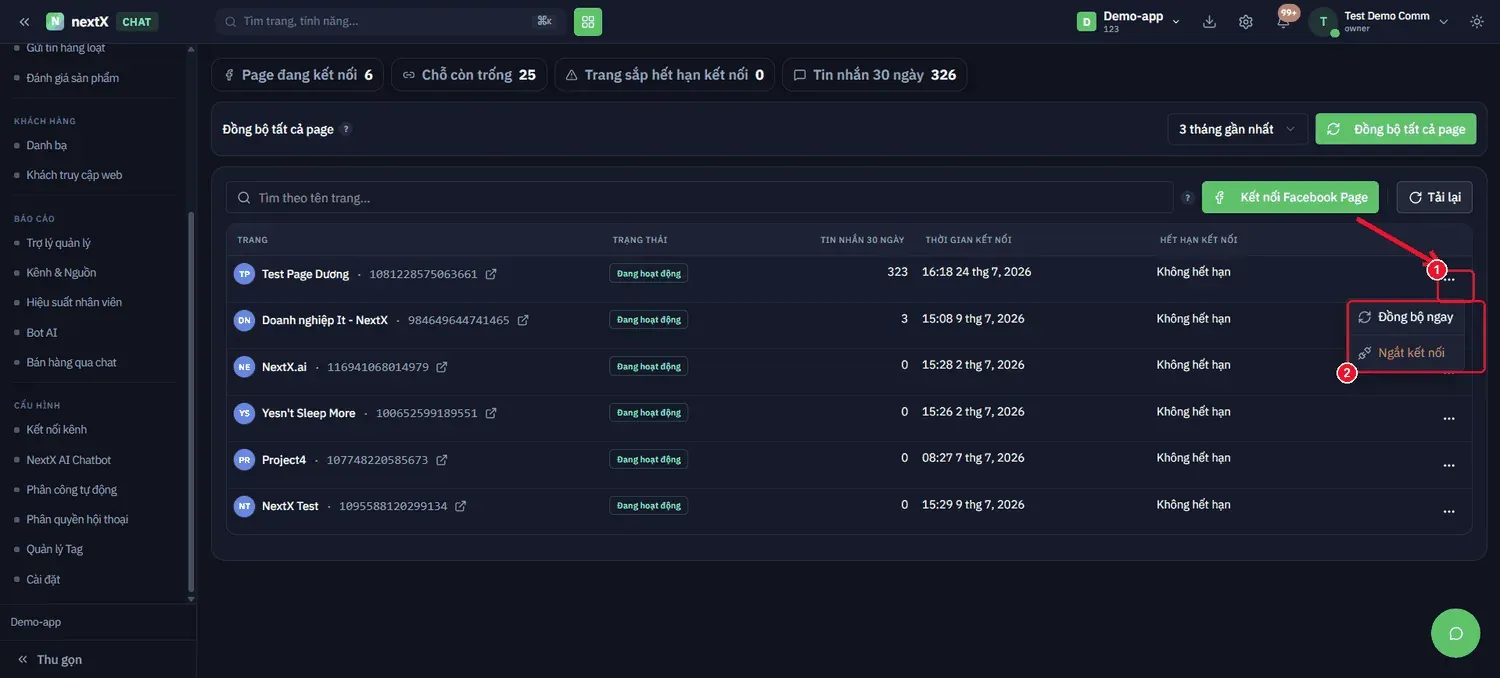The height and width of the screenshot is (678, 1500).
Task: Open the green apps grid icon
Action: coord(588,21)
